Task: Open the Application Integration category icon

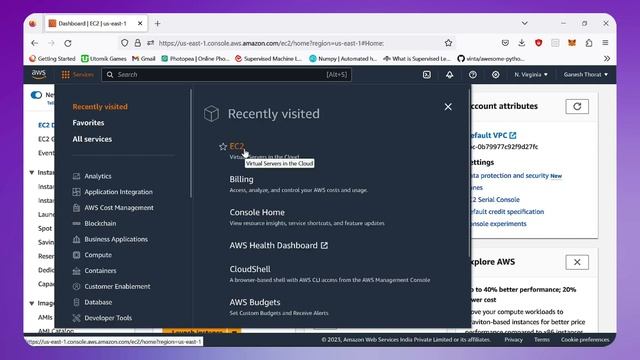Action: [x=76, y=192]
